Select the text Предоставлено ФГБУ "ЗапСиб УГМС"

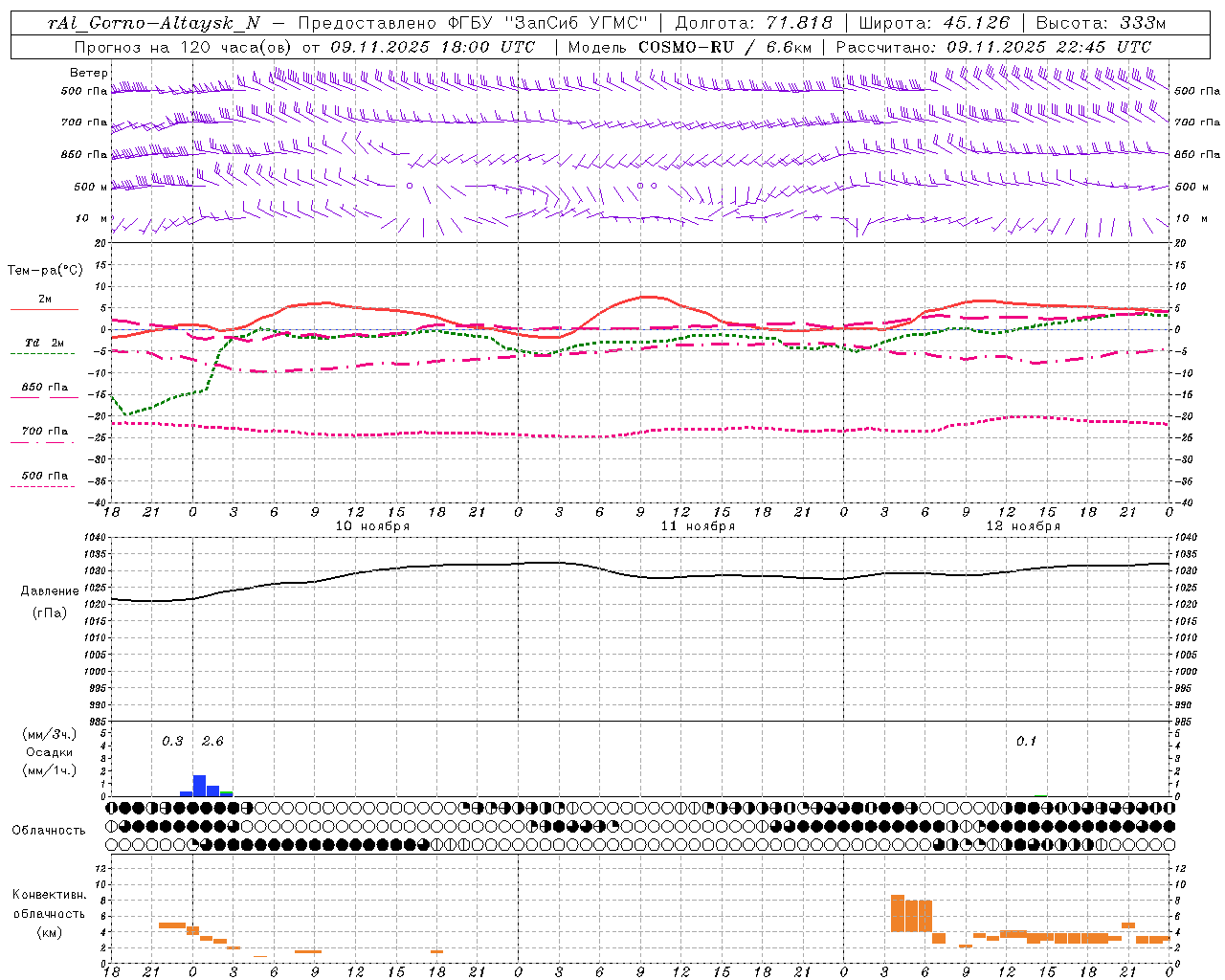click(x=473, y=23)
